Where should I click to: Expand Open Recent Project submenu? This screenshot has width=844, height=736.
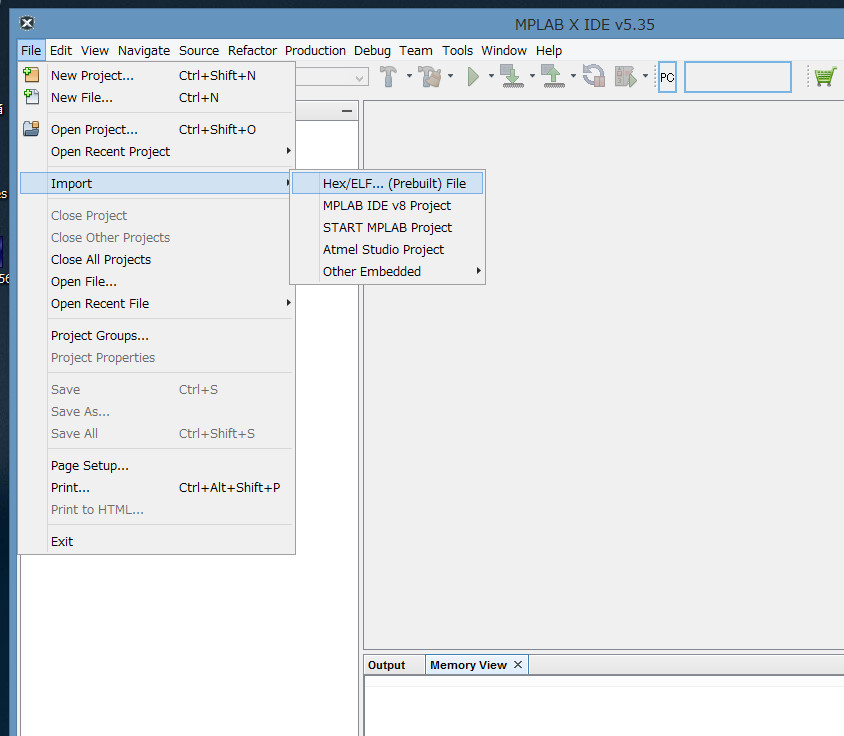click(x=289, y=151)
